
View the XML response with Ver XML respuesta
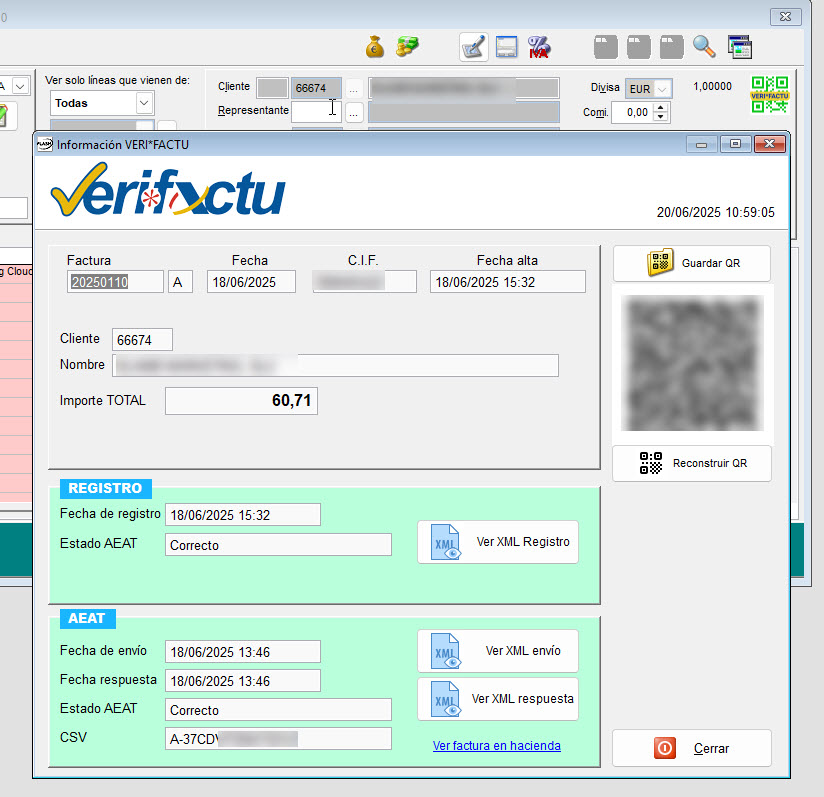498,699
